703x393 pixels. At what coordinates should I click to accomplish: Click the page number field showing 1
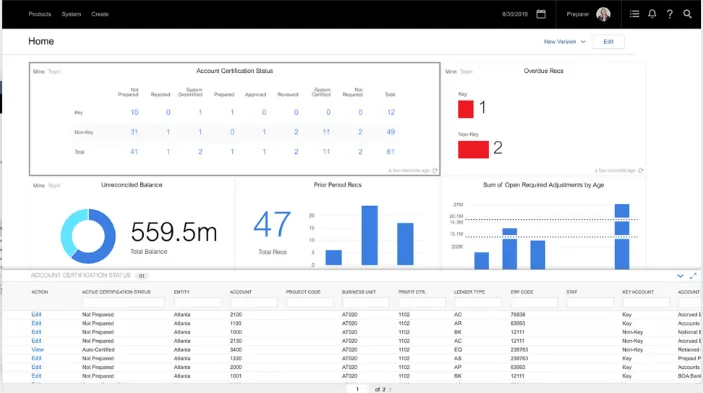coord(357,389)
